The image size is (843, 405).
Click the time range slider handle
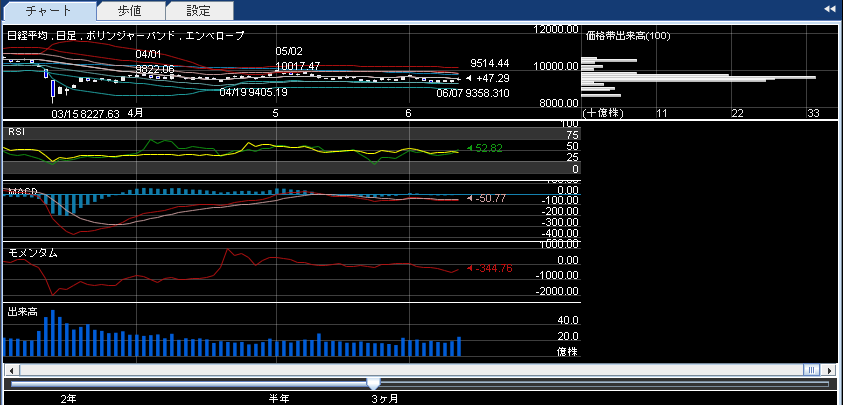point(374,383)
